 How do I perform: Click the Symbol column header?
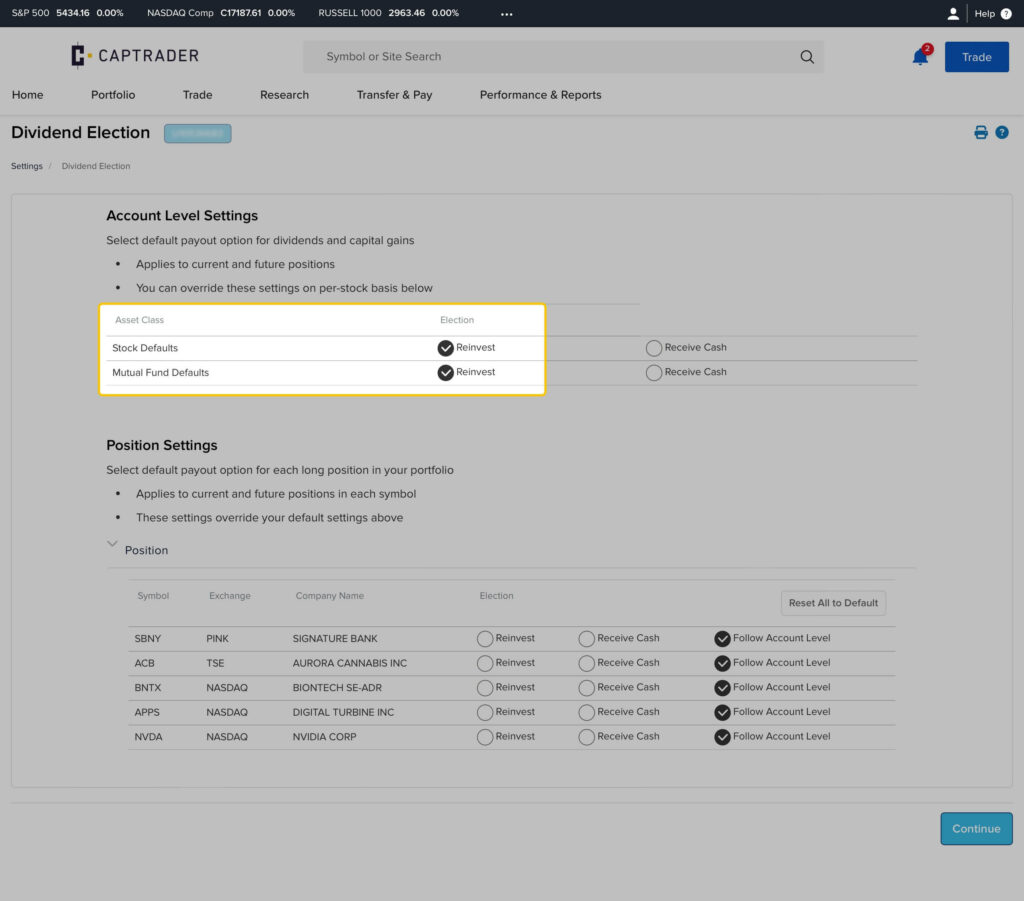click(153, 596)
